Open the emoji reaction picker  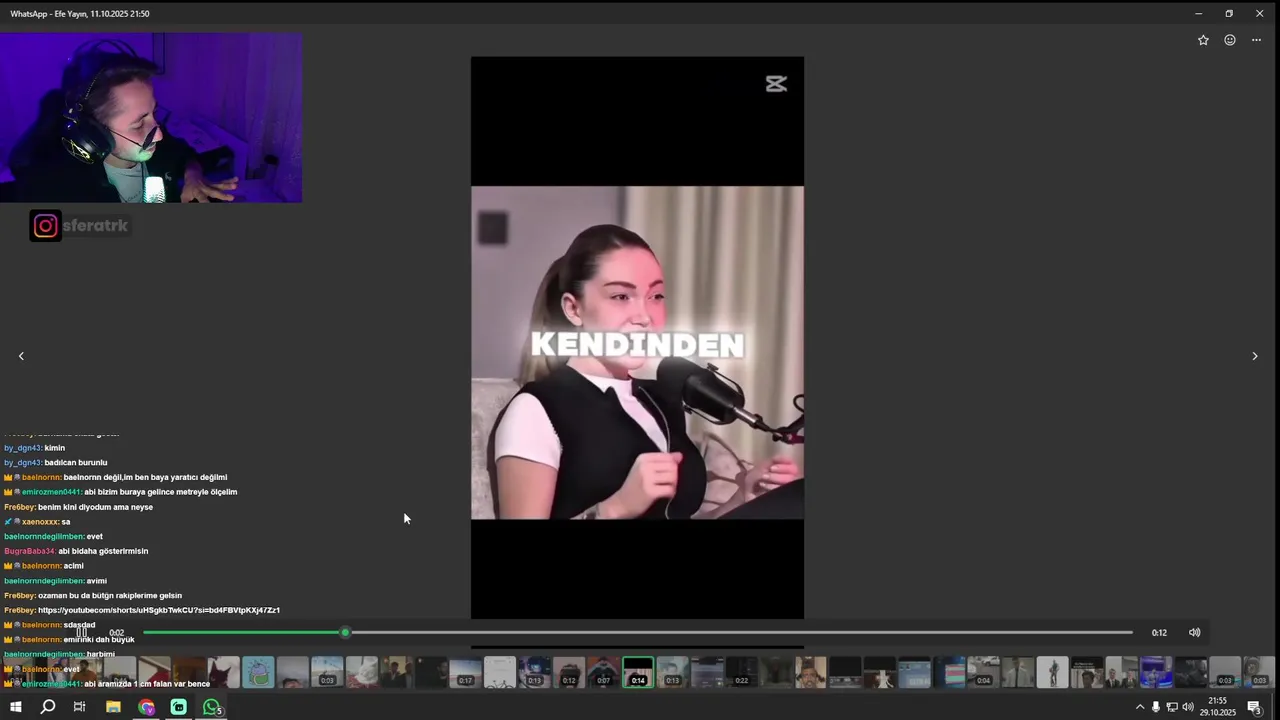[1230, 40]
